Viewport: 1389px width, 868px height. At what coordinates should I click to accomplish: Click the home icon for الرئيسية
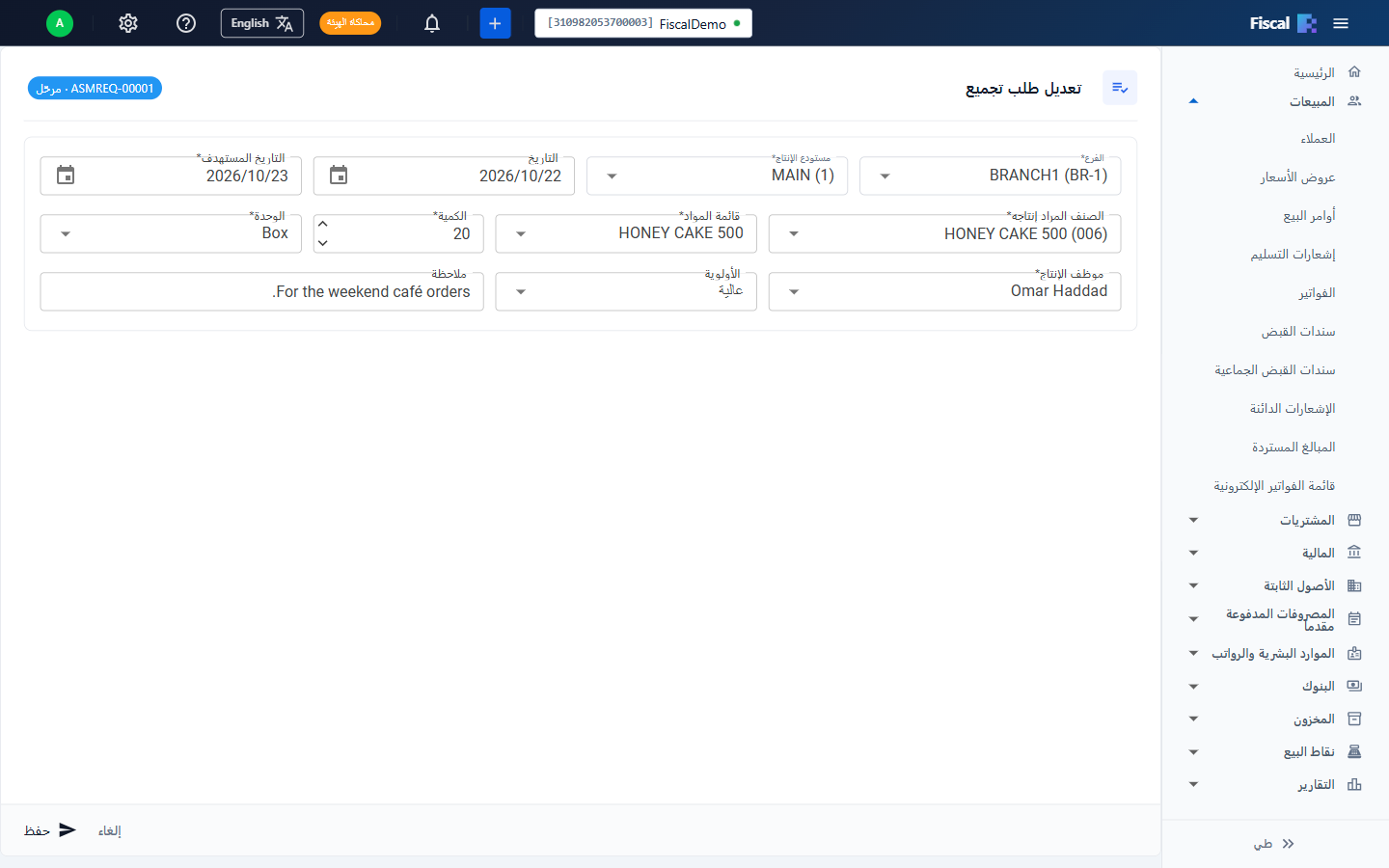tap(1354, 72)
